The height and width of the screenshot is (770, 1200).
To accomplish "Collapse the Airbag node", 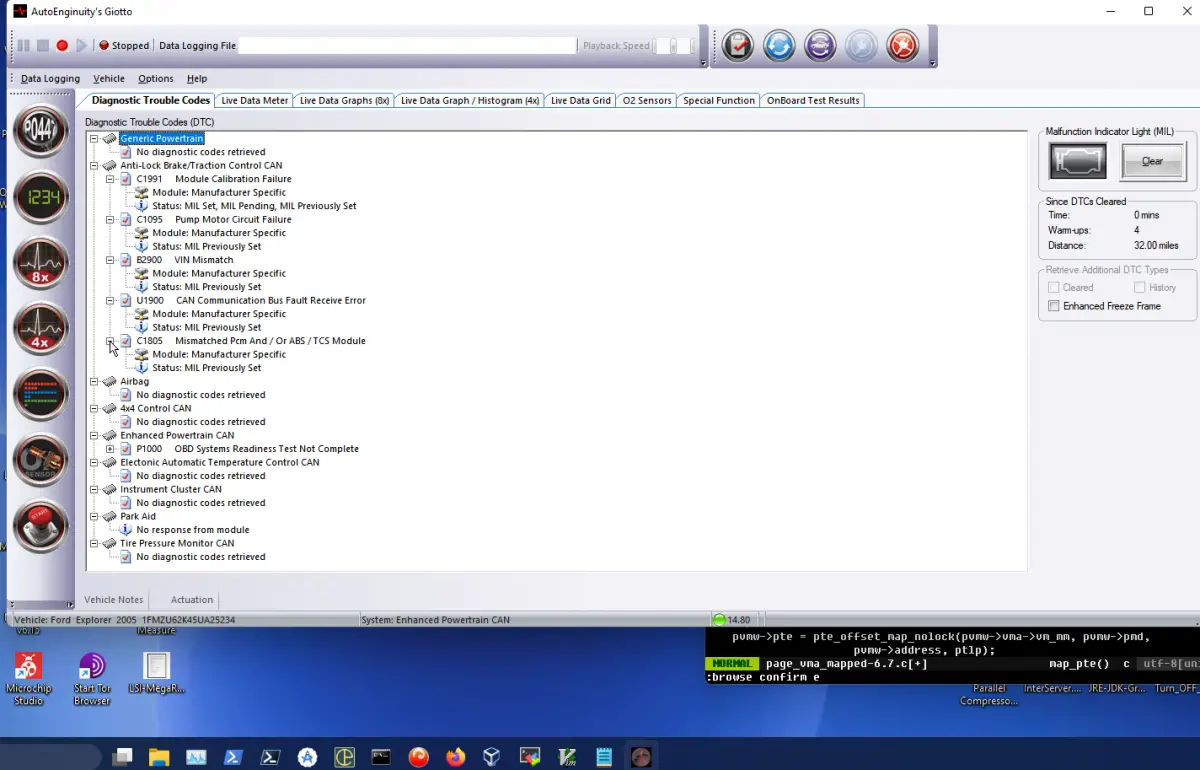I will (94, 381).
